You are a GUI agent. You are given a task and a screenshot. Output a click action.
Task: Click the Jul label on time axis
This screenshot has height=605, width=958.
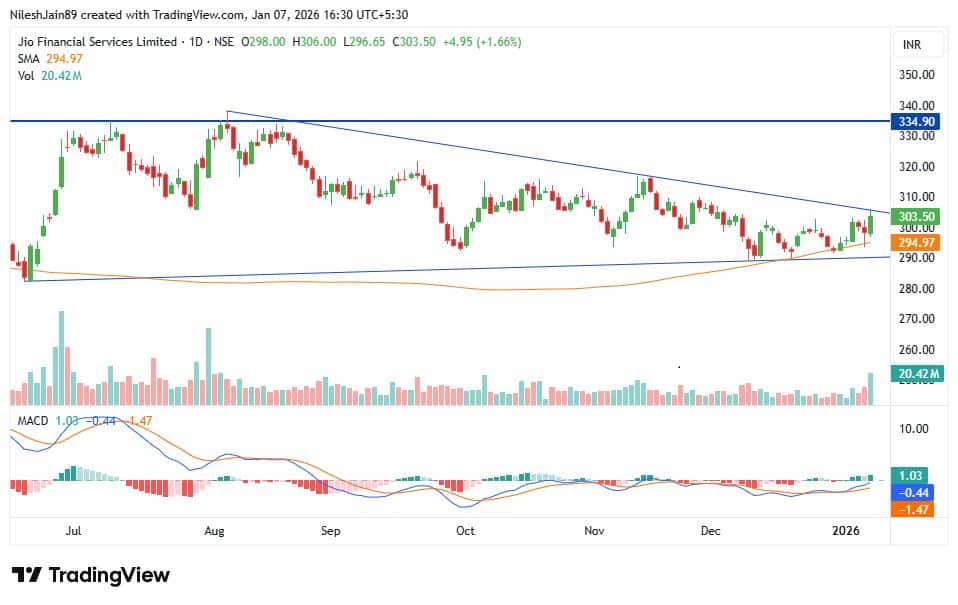73,530
